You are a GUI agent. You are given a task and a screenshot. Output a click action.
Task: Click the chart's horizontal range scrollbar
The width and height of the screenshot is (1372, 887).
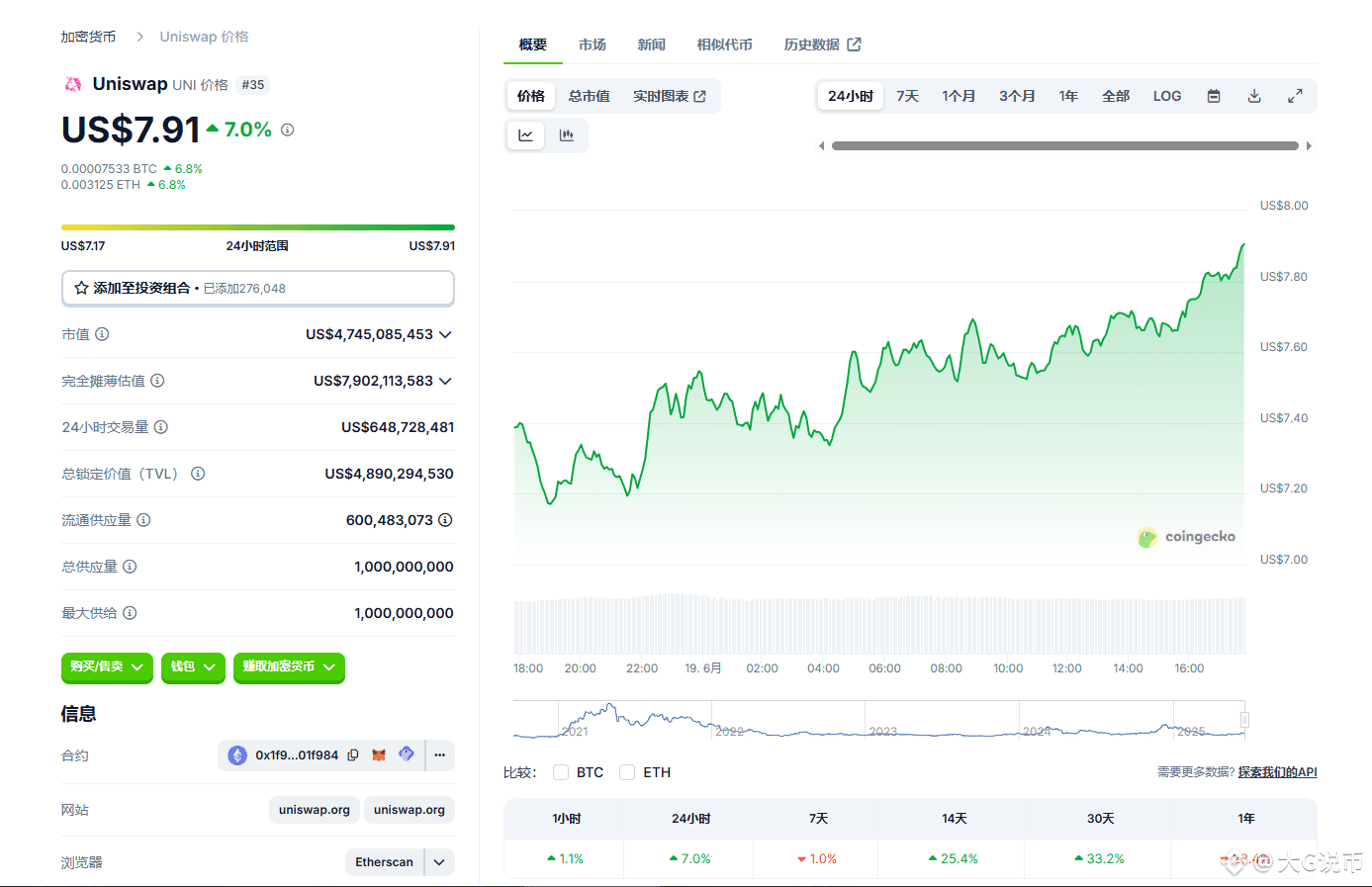tap(1065, 145)
